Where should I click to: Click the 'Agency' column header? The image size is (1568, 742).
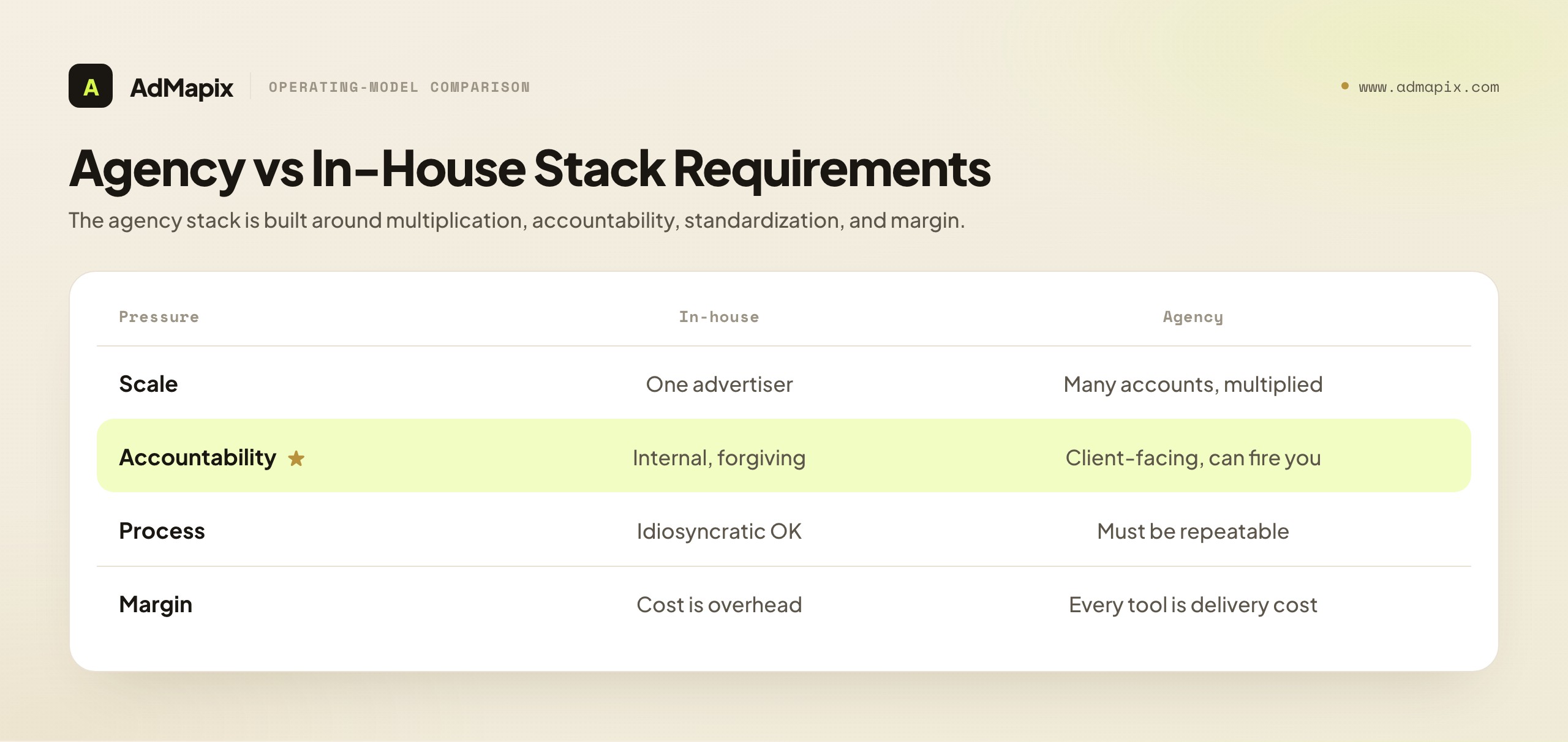[1193, 317]
